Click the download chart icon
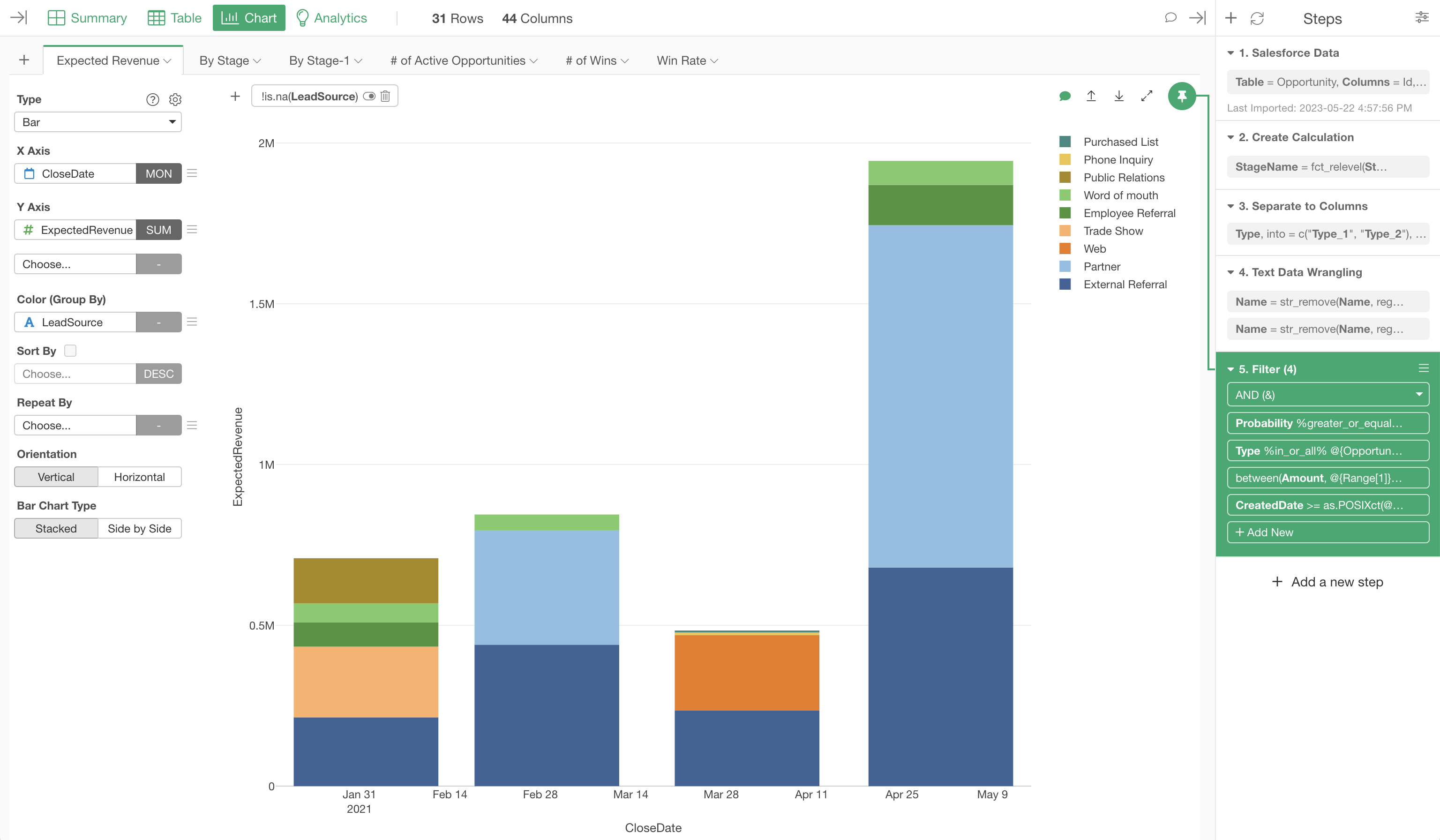This screenshot has width=1440, height=840. click(x=1119, y=96)
